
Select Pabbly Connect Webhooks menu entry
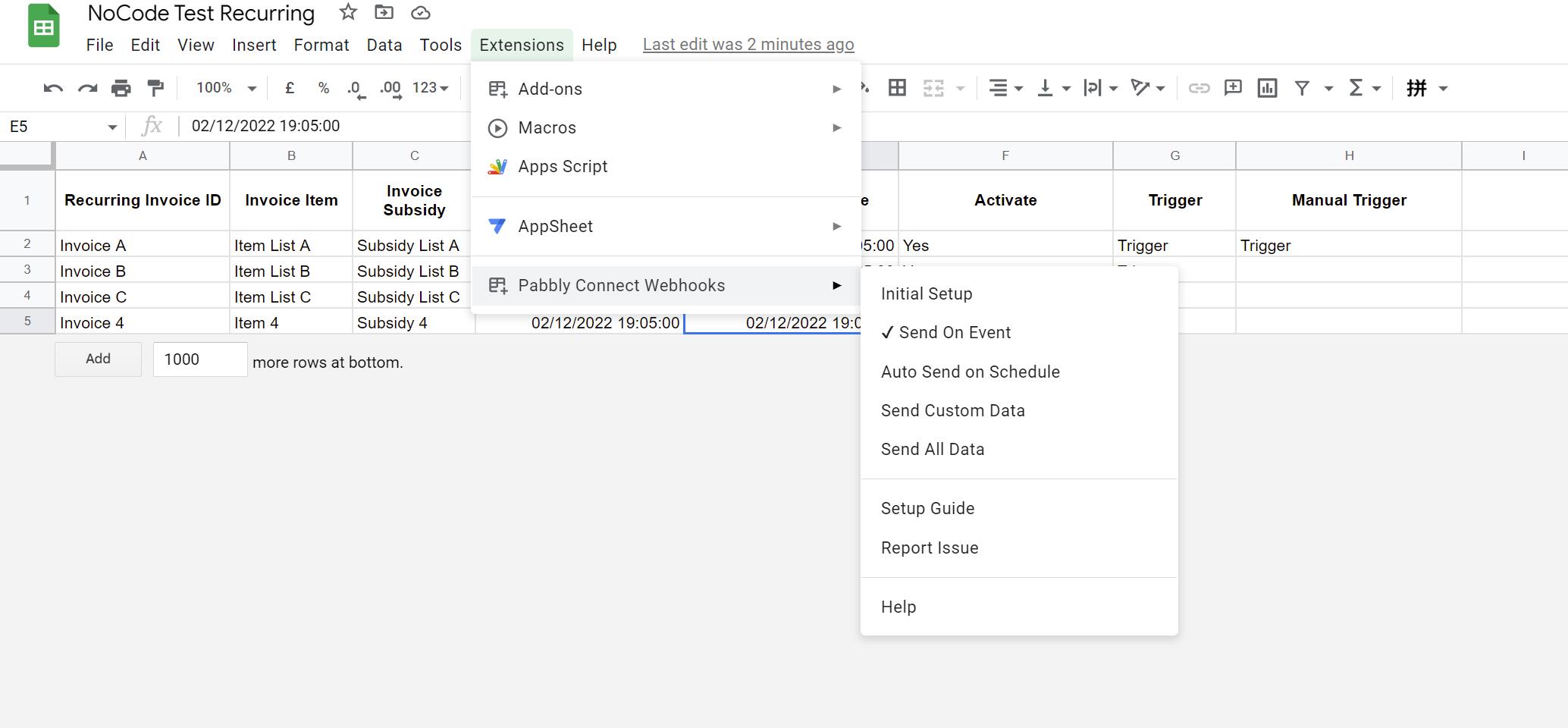point(666,286)
